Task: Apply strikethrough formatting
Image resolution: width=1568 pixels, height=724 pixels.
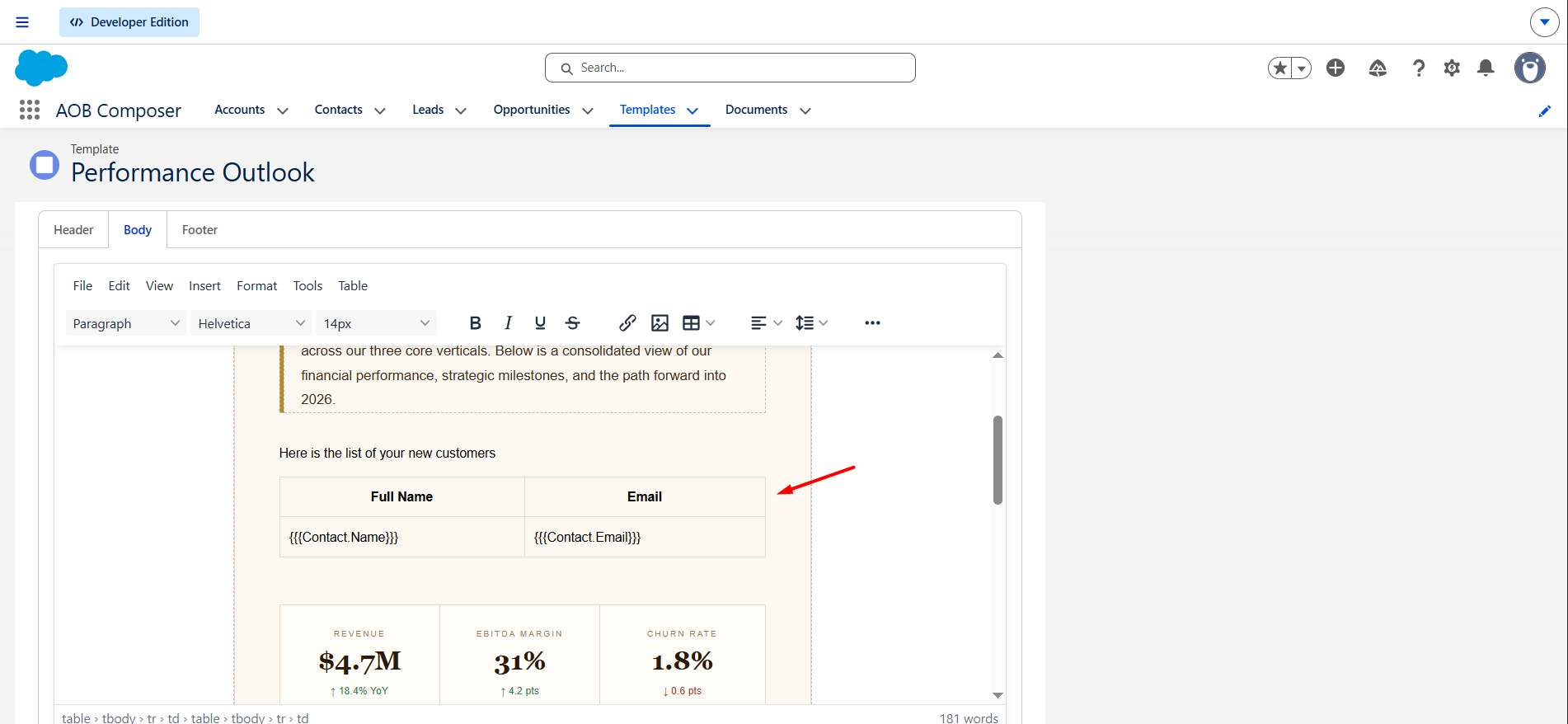Action: tap(573, 323)
